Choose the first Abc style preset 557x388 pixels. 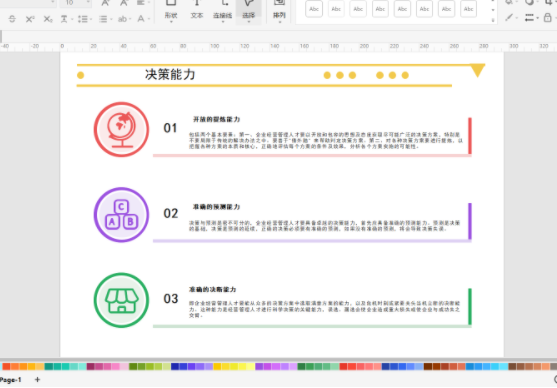point(314,9)
